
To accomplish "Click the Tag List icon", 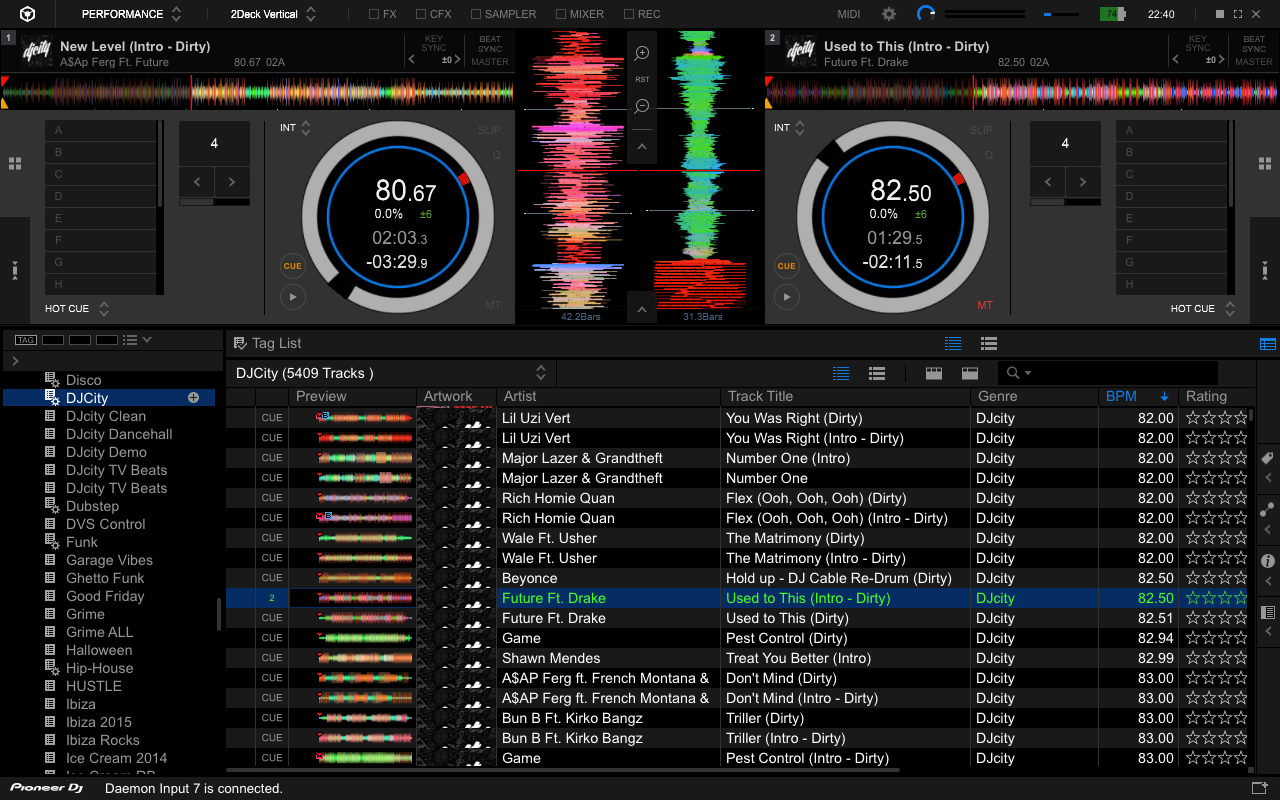I will pyautogui.click(x=240, y=343).
